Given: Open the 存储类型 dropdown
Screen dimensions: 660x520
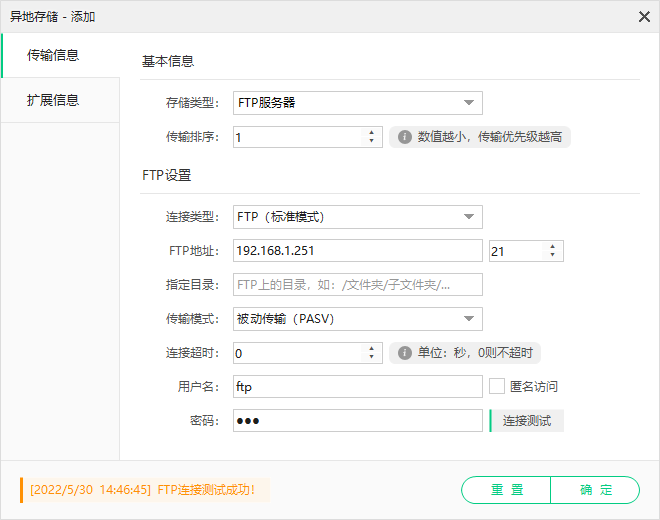Looking at the screenshot, I should tap(358, 103).
